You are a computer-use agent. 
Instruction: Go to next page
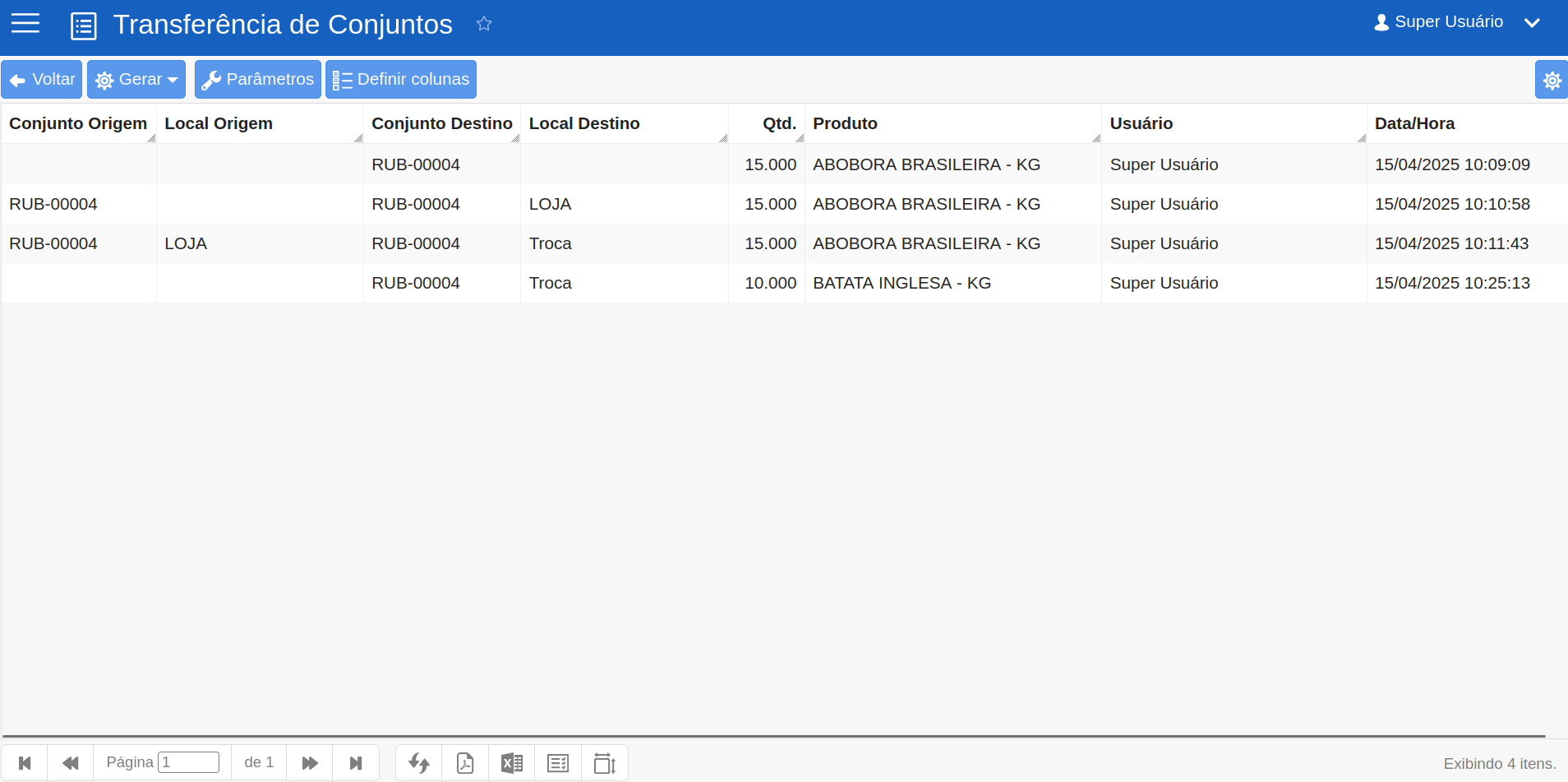pyautogui.click(x=310, y=763)
